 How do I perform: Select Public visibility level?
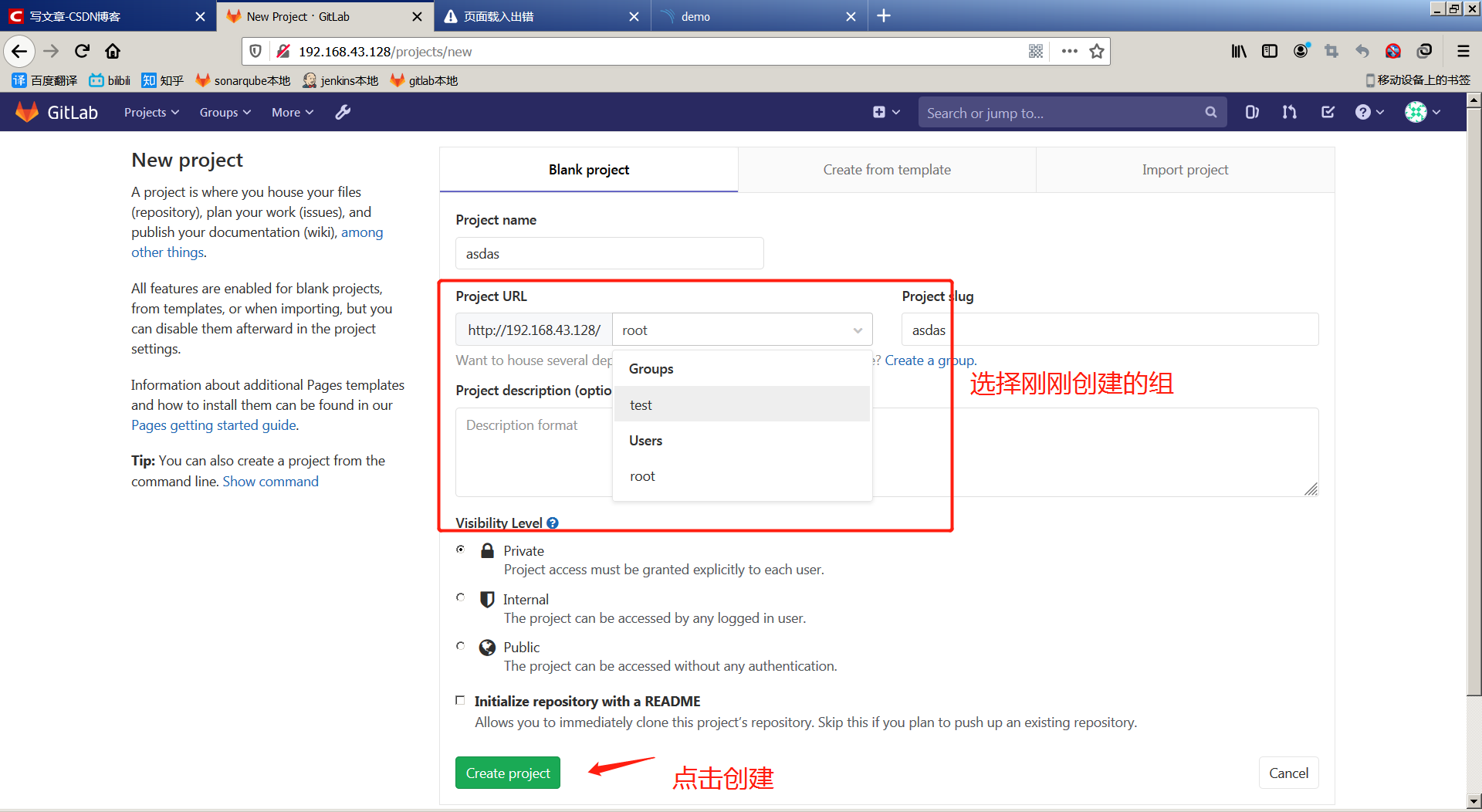click(461, 646)
